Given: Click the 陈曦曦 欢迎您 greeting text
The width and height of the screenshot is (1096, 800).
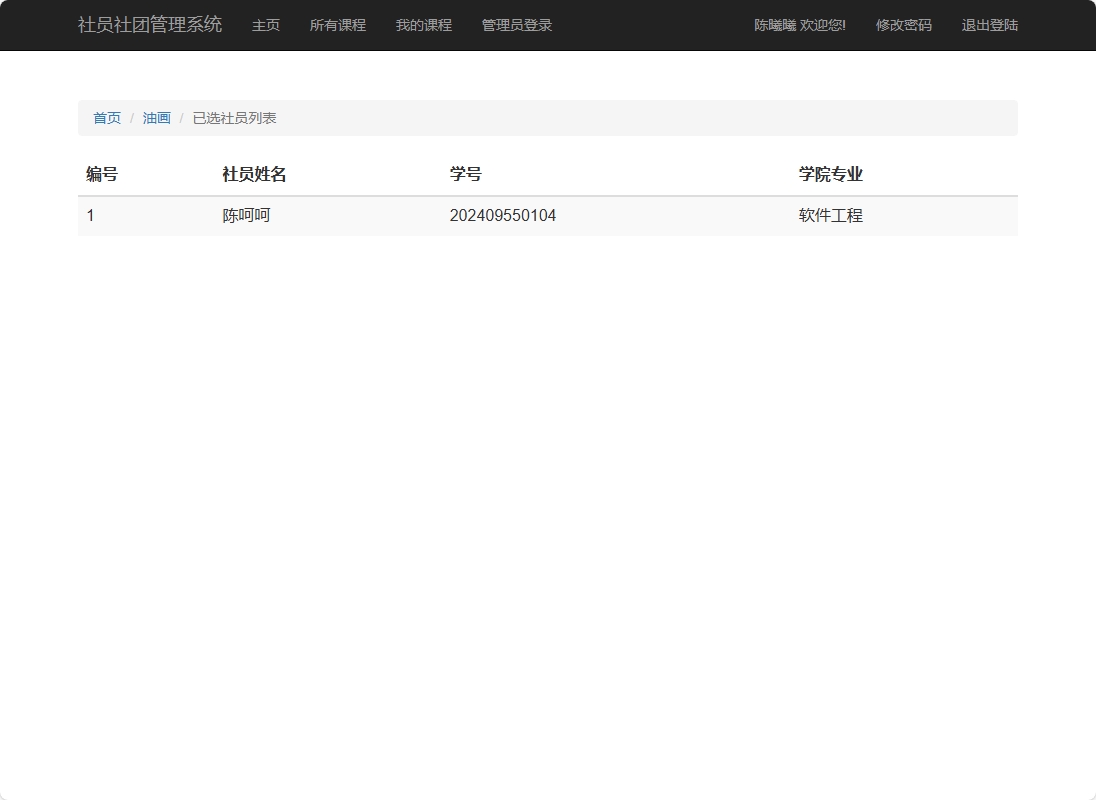Looking at the screenshot, I should pyautogui.click(x=798, y=25).
